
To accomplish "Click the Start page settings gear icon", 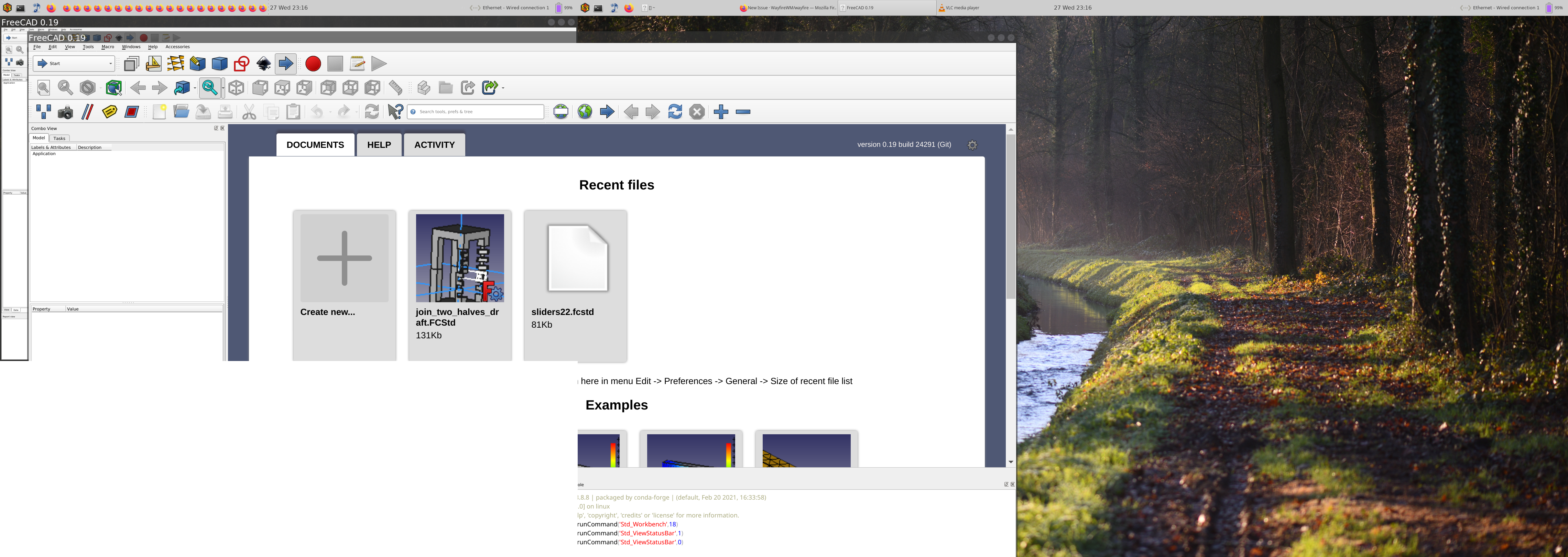I will (972, 145).
